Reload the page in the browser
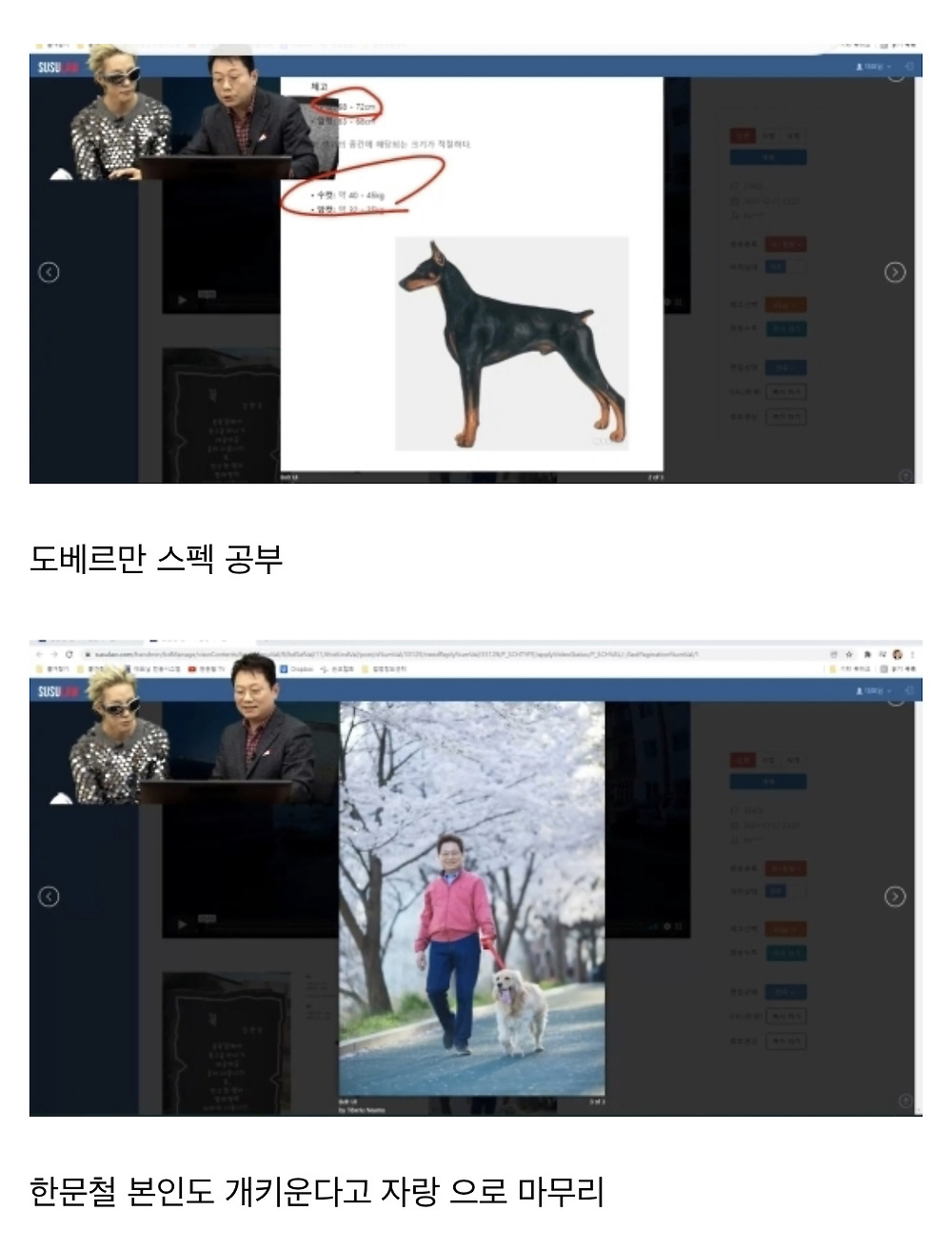The width and height of the screenshot is (952, 1250). (x=69, y=655)
